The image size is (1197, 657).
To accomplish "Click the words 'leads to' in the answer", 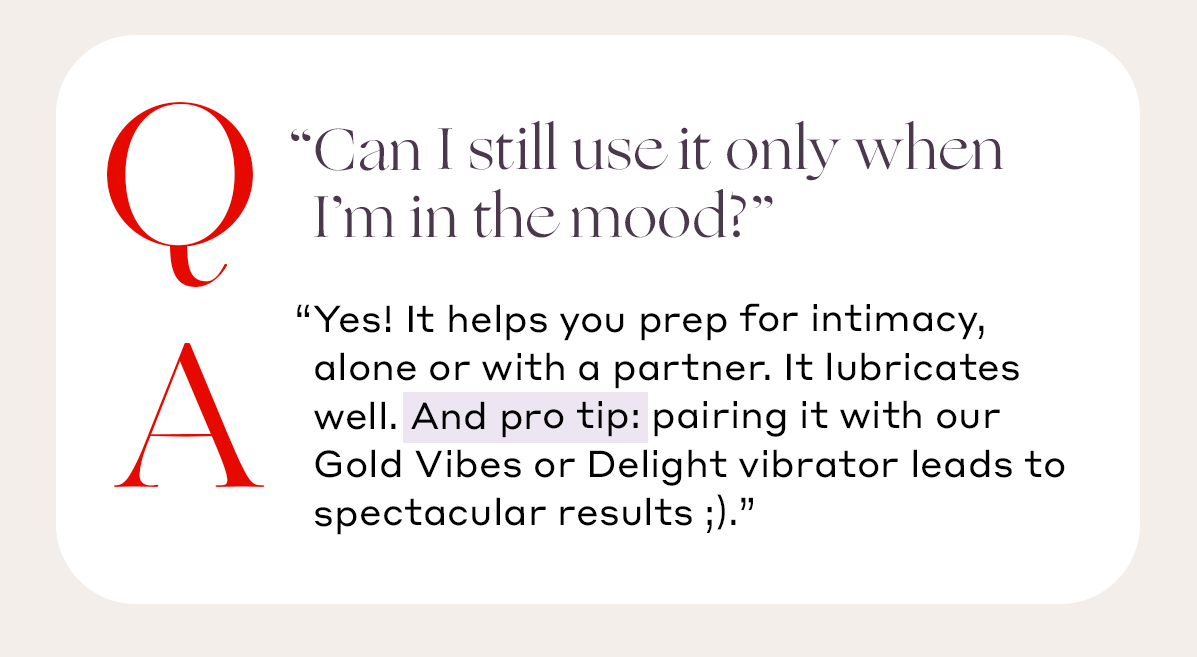I will click(989, 465).
